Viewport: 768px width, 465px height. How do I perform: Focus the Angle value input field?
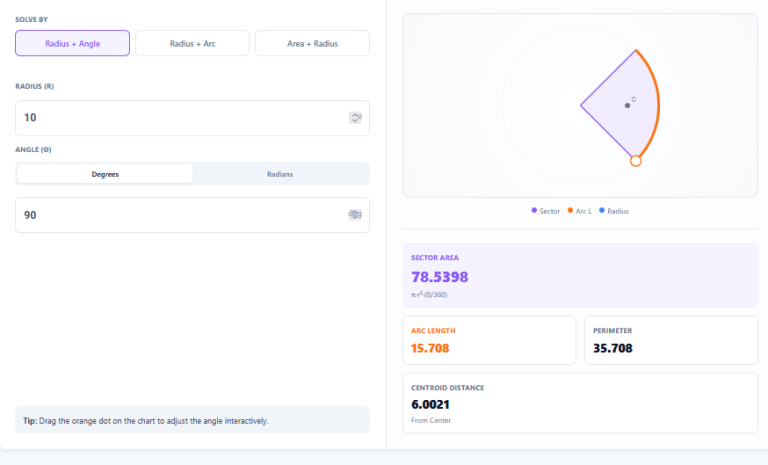[x=180, y=215]
